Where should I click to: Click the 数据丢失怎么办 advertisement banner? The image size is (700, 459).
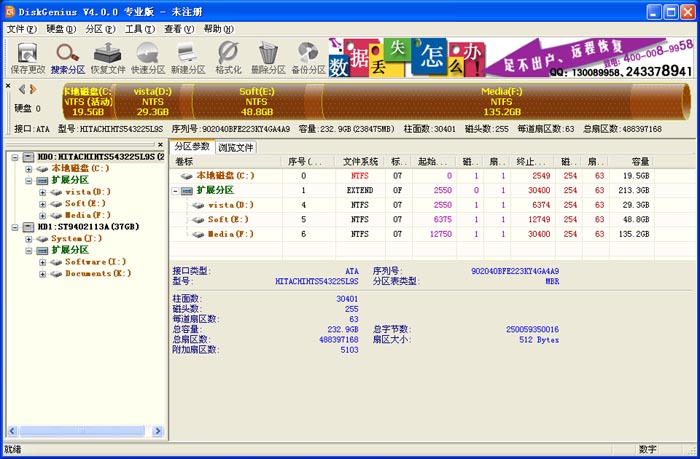(510, 58)
